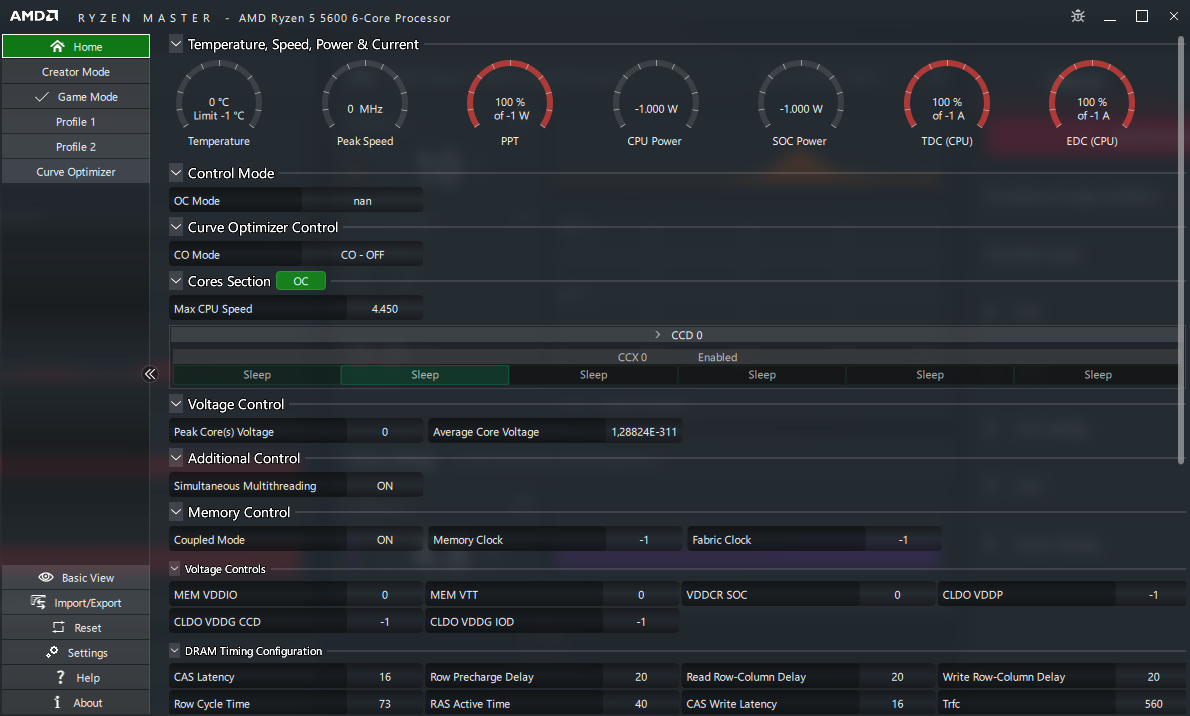Click the Memory Clock value field
Image resolution: width=1190 pixels, height=716 pixels.
[644, 540]
